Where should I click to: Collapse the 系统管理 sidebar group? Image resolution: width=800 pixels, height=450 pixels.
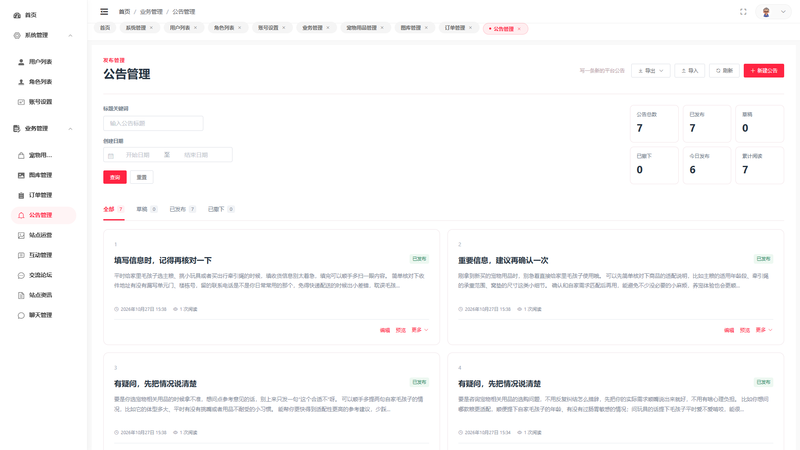pos(70,36)
